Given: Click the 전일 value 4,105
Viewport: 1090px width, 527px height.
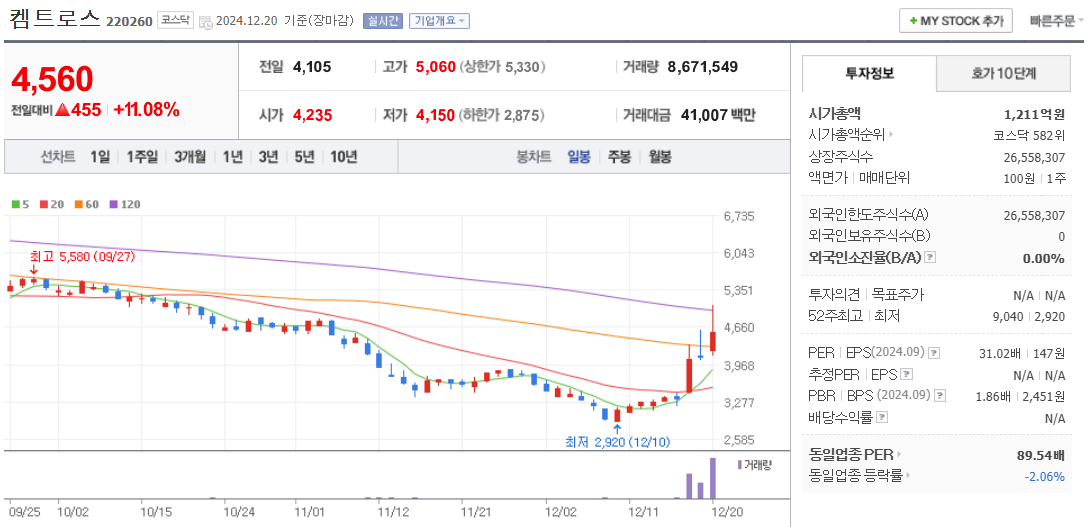Looking at the screenshot, I should click(x=312, y=67).
